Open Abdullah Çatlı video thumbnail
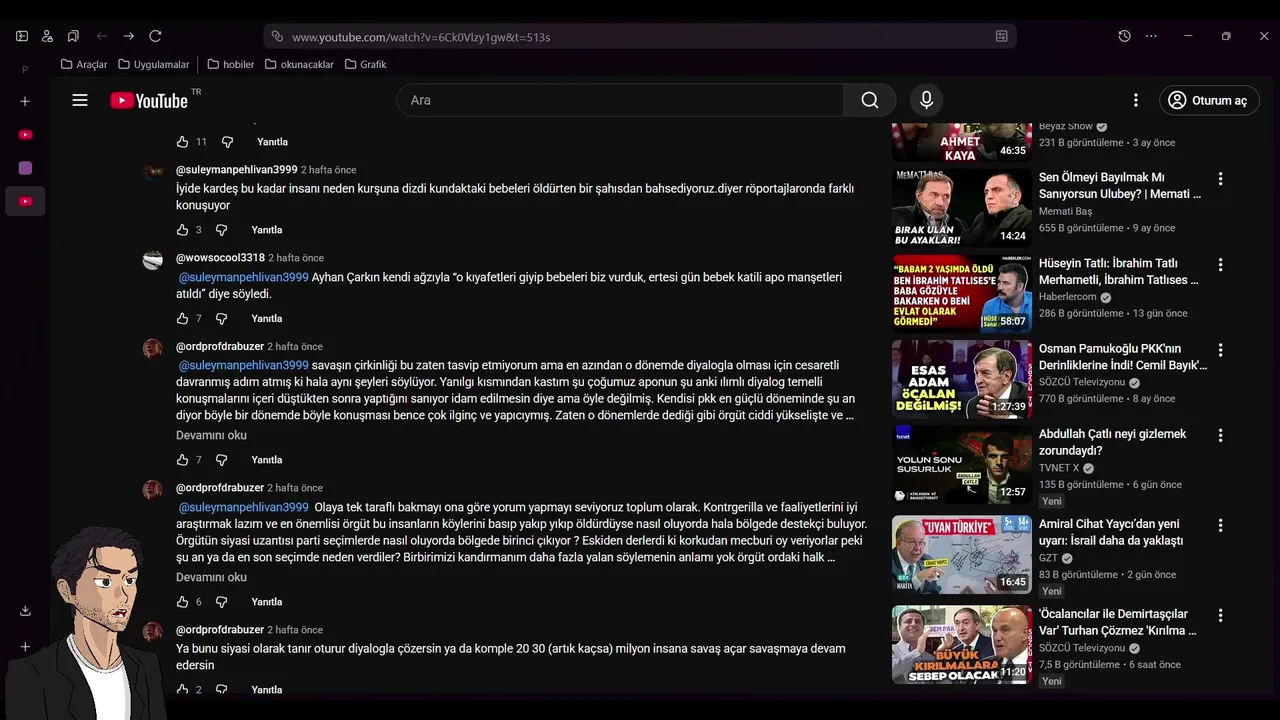This screenshot has width=1280, height=720. [962, 465]
